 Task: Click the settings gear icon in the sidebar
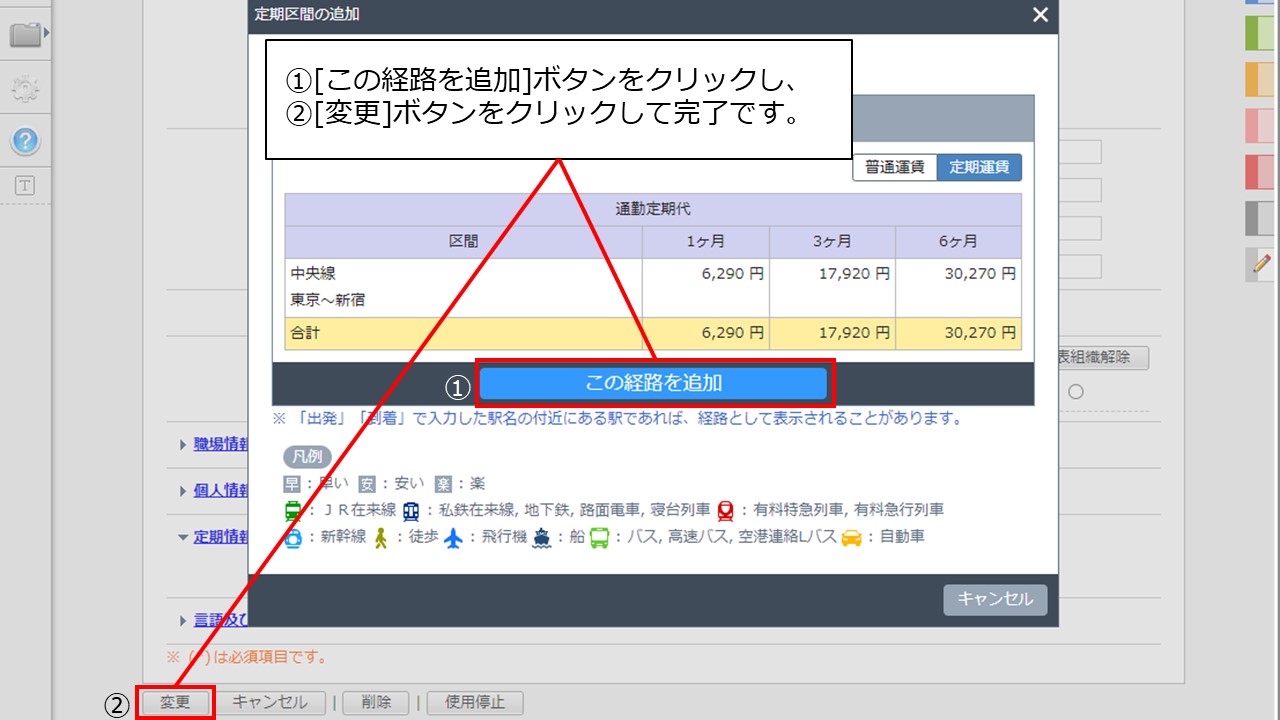[25, 88]
